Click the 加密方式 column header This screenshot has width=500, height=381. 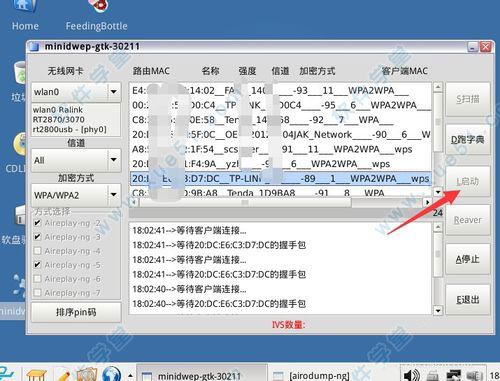tap(317, 71)
